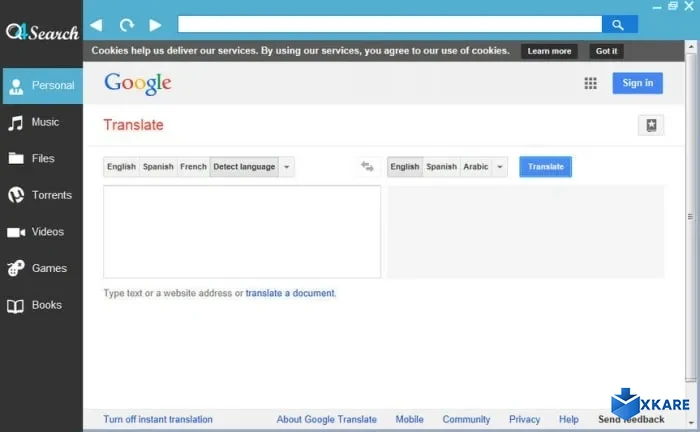Click the translate a document link
The width and height of the screenshot is (700, 432).
(290, 293)
